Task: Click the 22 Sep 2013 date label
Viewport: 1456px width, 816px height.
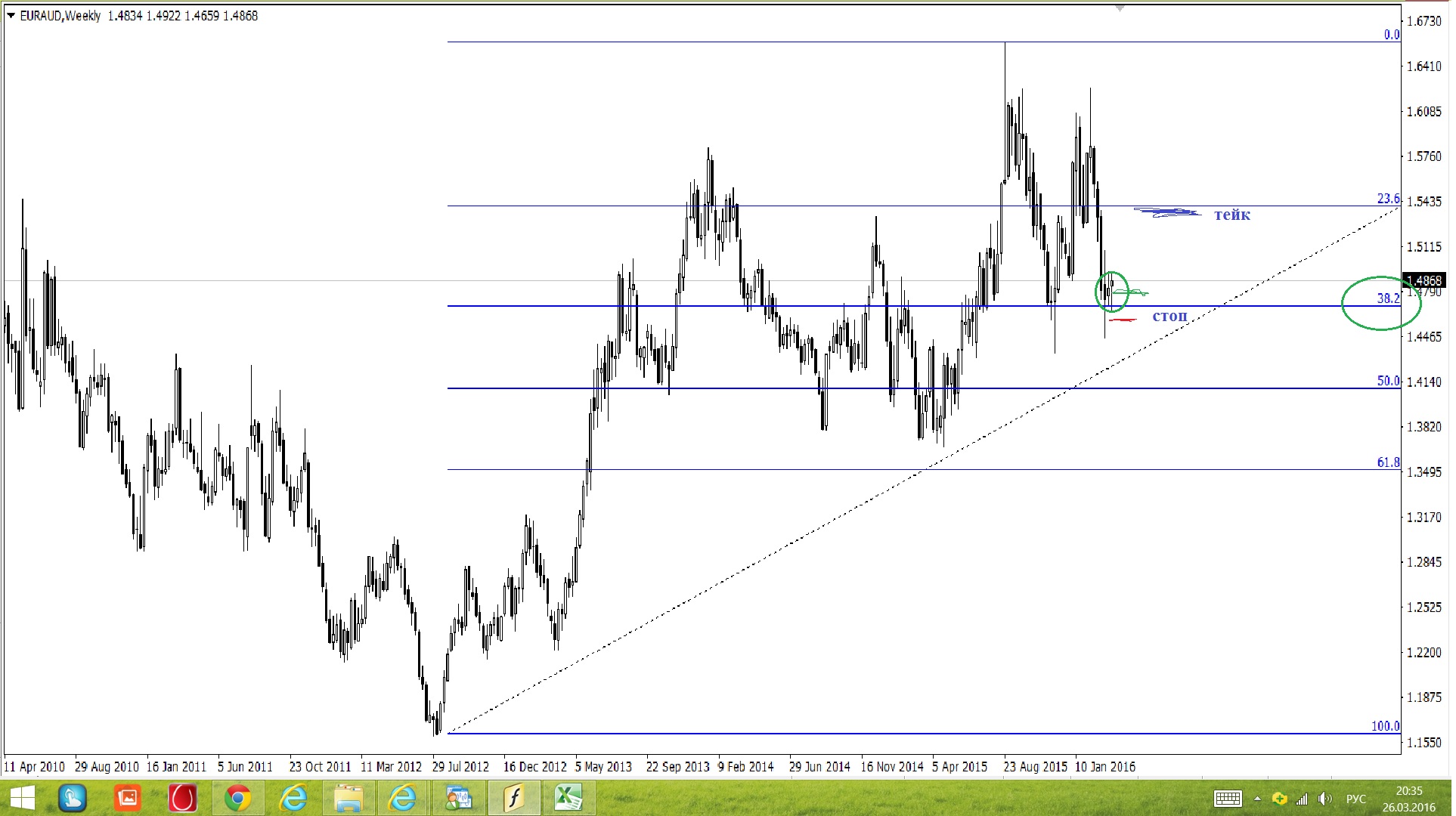Action: 677,767
